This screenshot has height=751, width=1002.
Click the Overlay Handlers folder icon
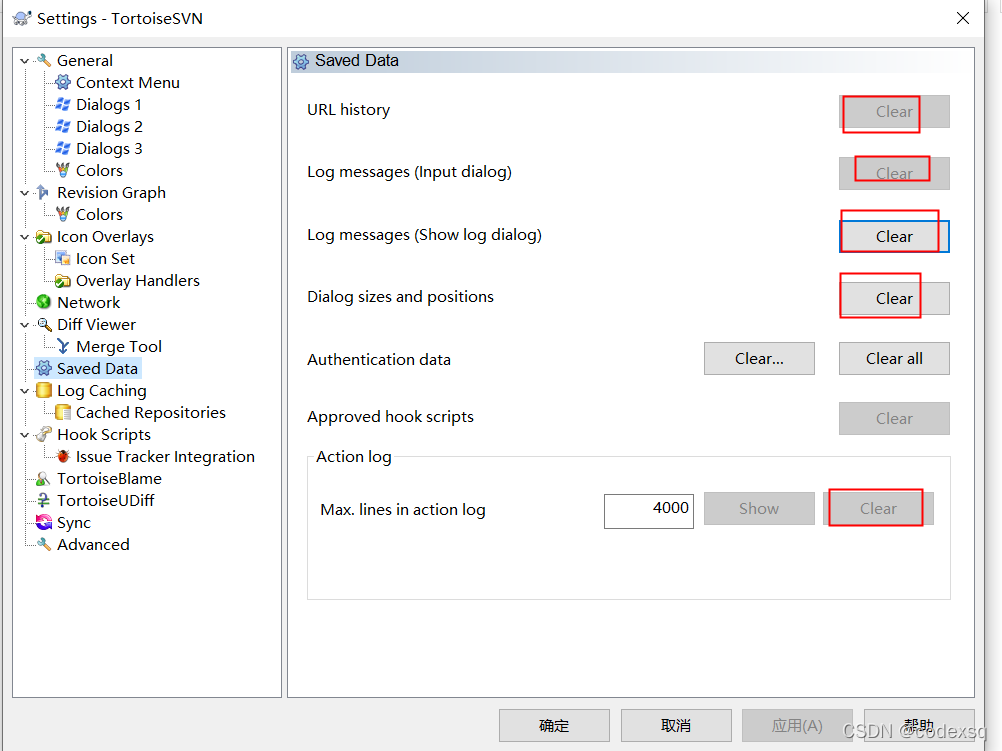(63, 281)
